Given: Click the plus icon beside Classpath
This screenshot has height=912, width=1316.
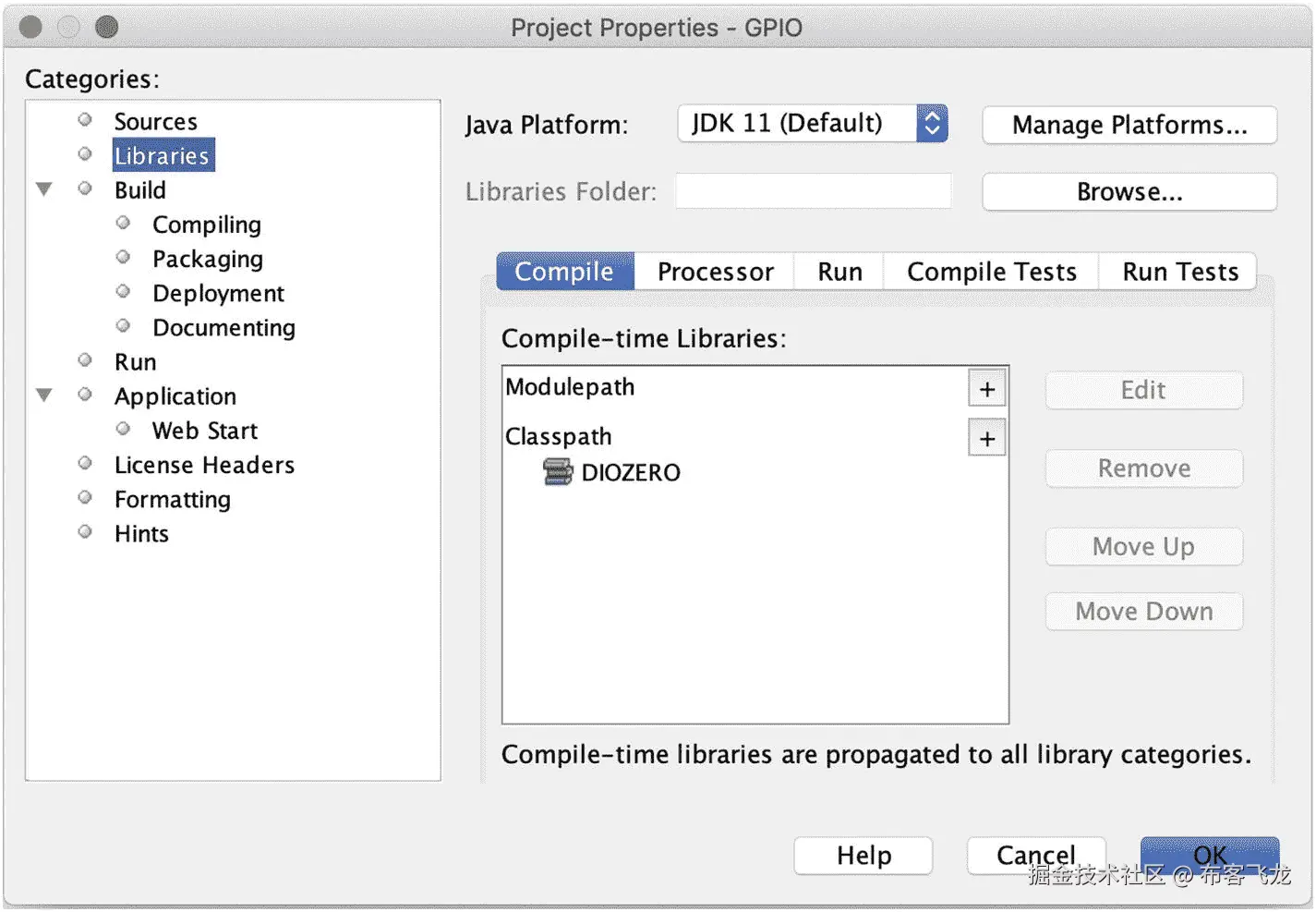Looking at the screenshot, I should tap(986, 439).
